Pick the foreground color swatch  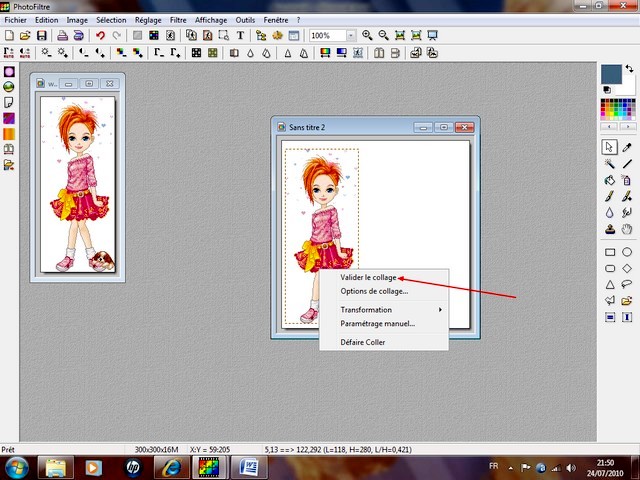611,74
